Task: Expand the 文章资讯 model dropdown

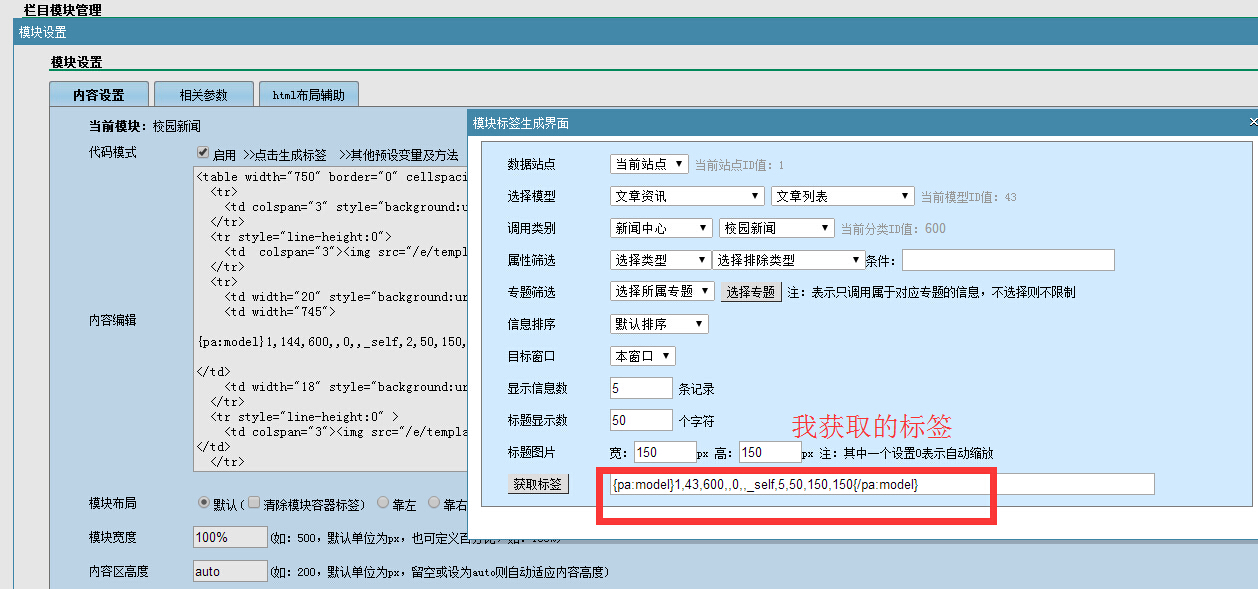Action: pyautogui.click(x=687, y=196)
